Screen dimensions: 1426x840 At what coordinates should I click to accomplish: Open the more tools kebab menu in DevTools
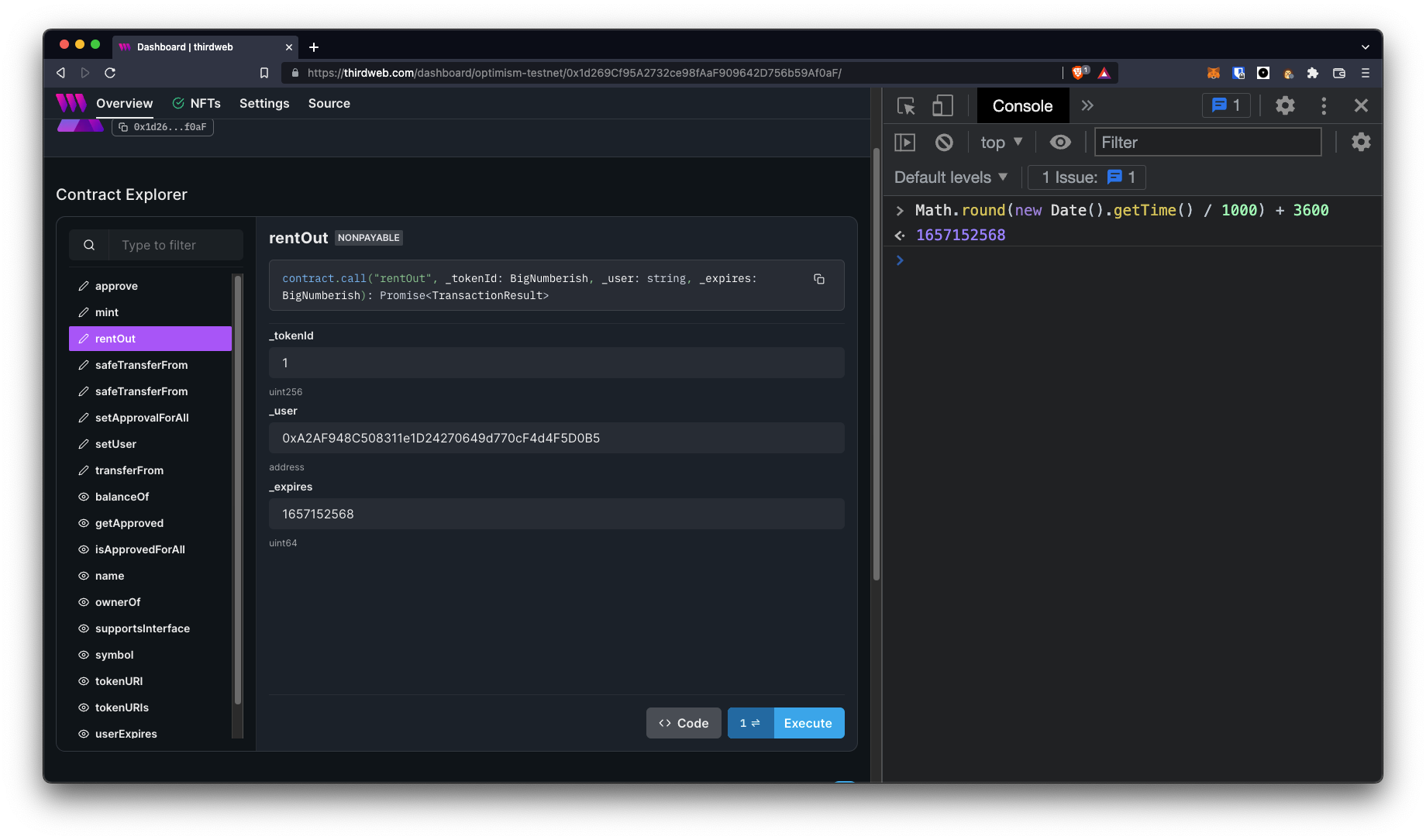1324,105
